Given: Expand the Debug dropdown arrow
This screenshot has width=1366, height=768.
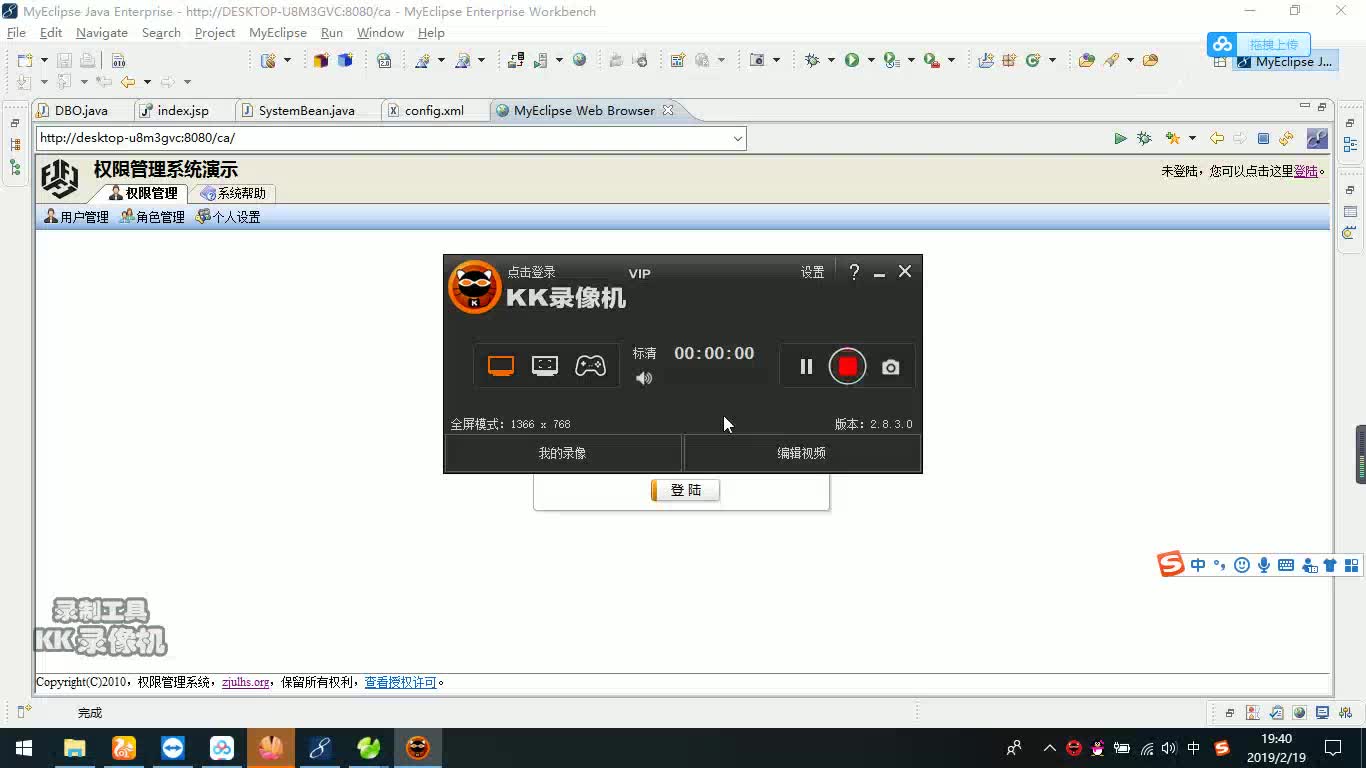Looking at the screenshot, I should pos(831,60).
